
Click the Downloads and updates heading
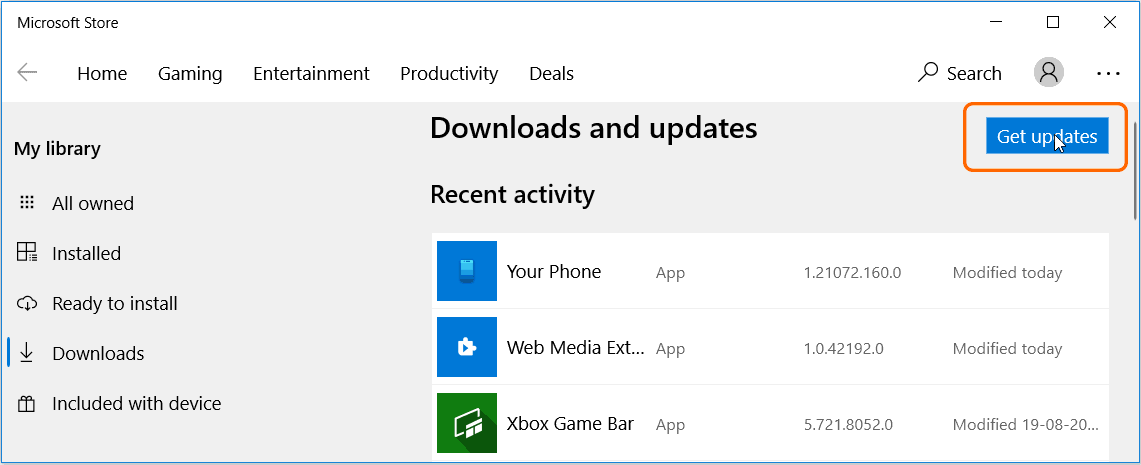click(594, 129)
